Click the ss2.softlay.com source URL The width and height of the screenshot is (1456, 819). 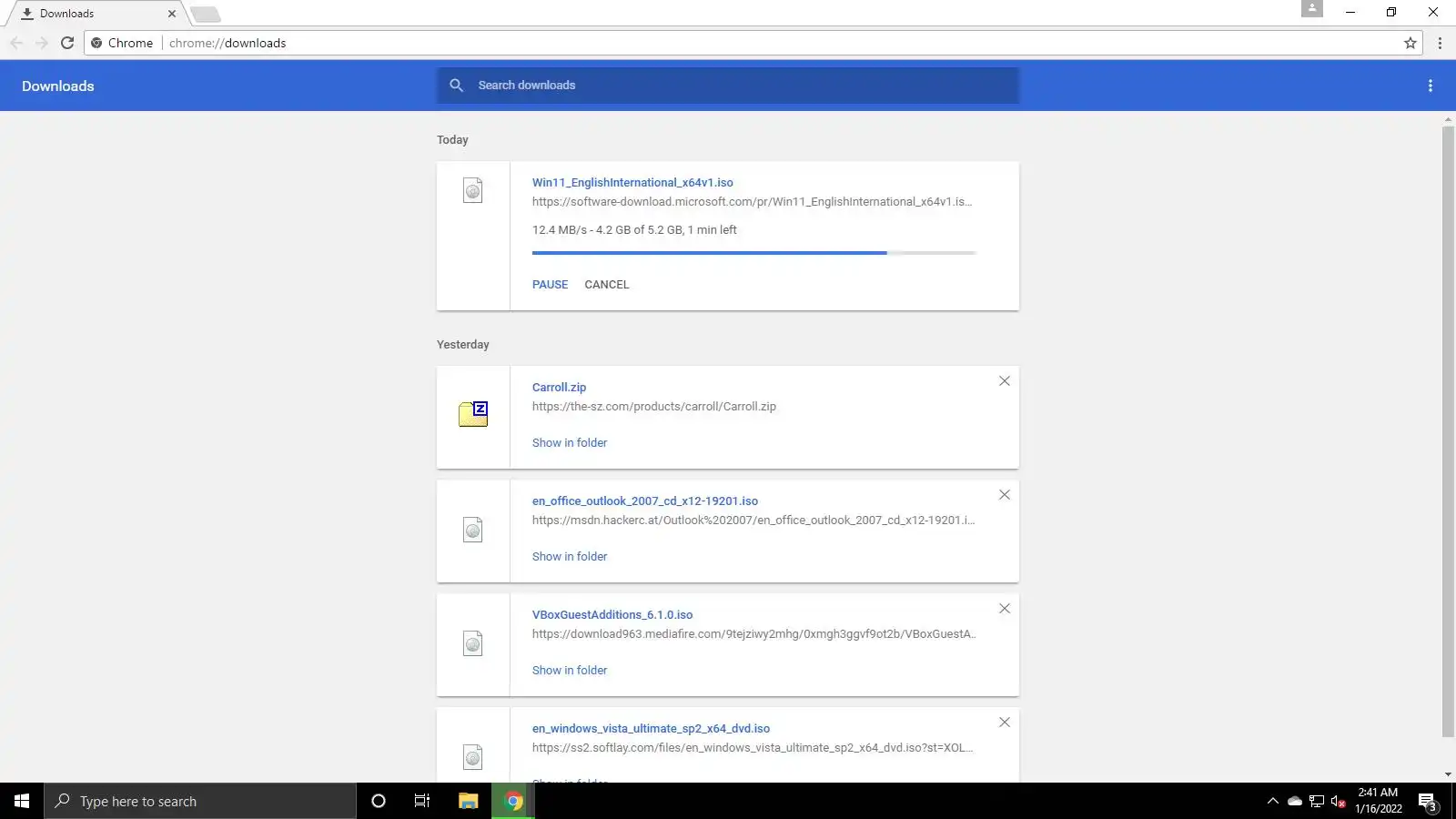coord(753,748)
